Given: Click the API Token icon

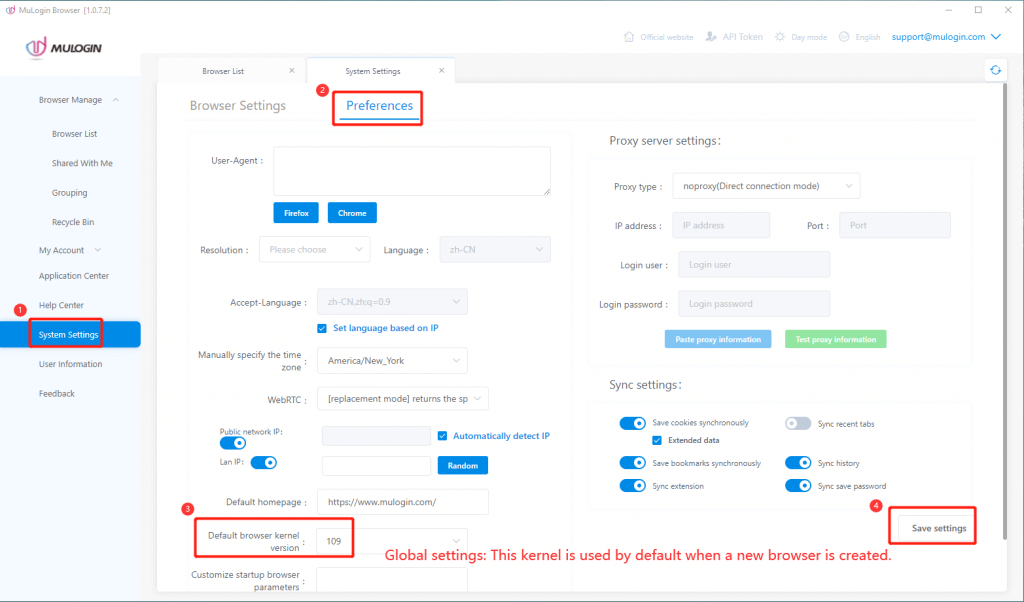Looking at the screenshot, I should [x=711, y=37].
